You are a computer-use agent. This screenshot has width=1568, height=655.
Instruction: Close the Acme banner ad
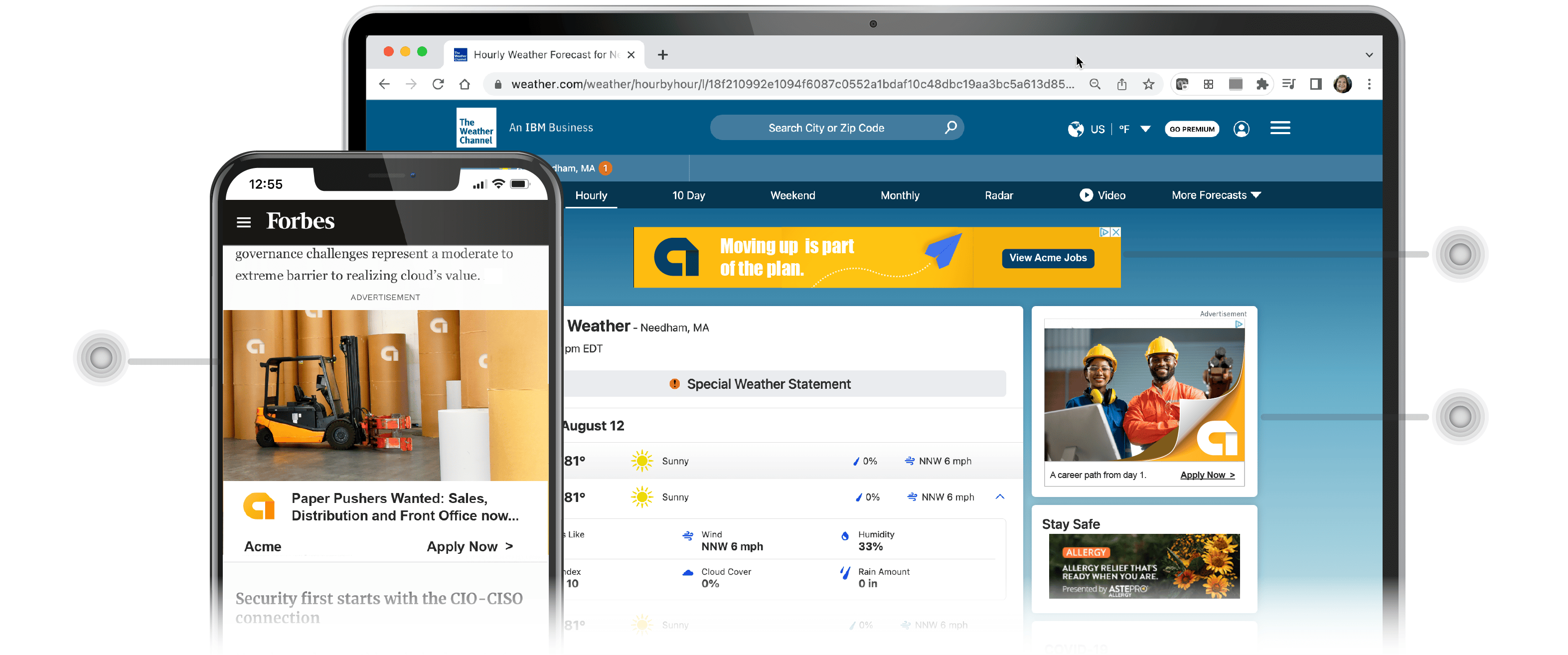click(1115, 232)
